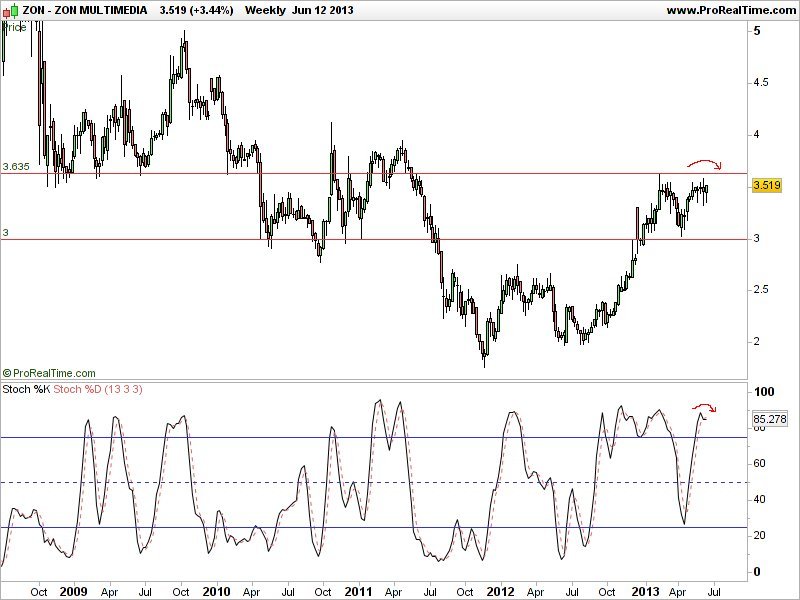Click the 60 stochastic axis value
The width and height of the screenshot is (800, 600).
(x=759, y=463)
